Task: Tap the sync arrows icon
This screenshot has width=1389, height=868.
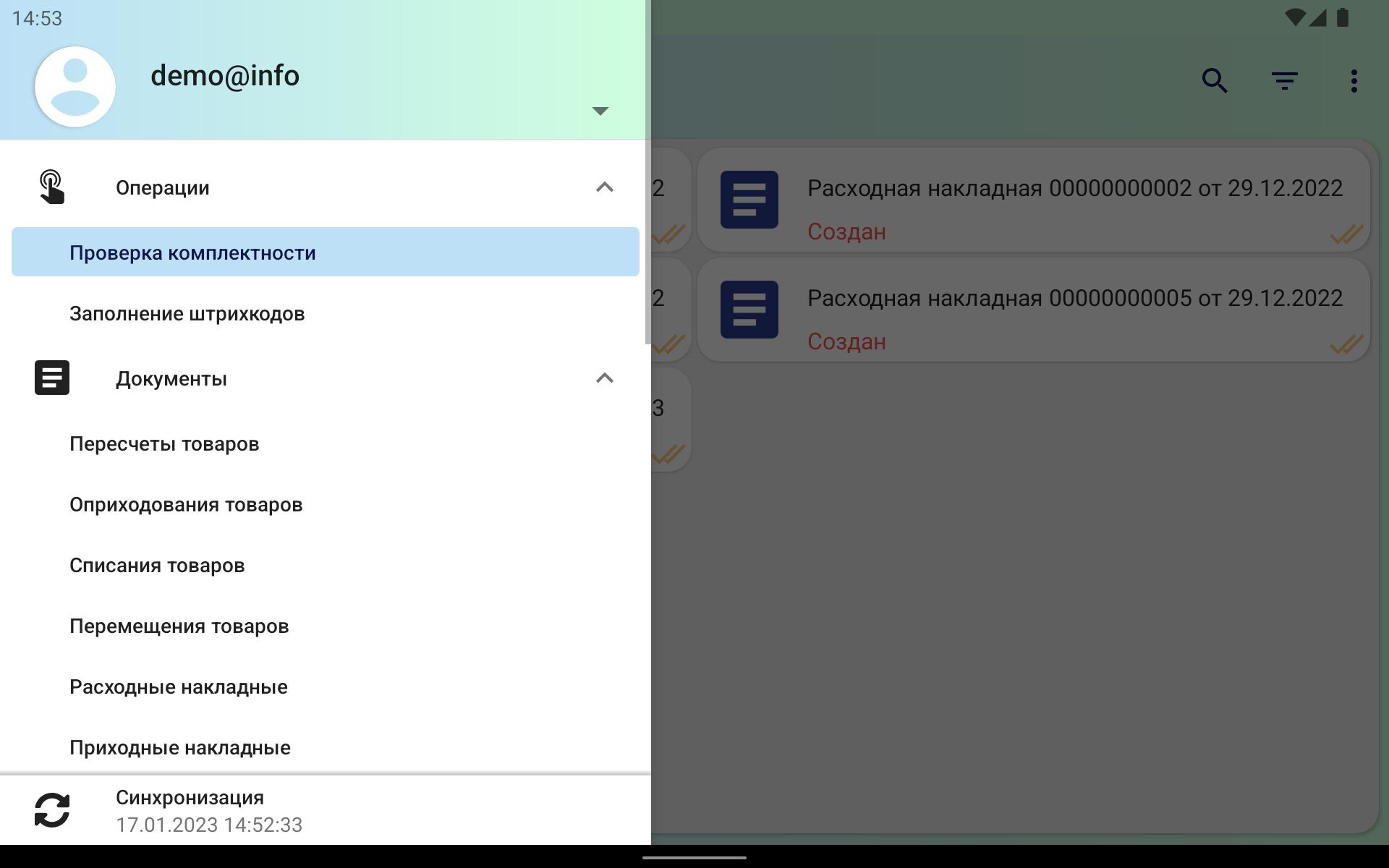Action: click(52, 810)
